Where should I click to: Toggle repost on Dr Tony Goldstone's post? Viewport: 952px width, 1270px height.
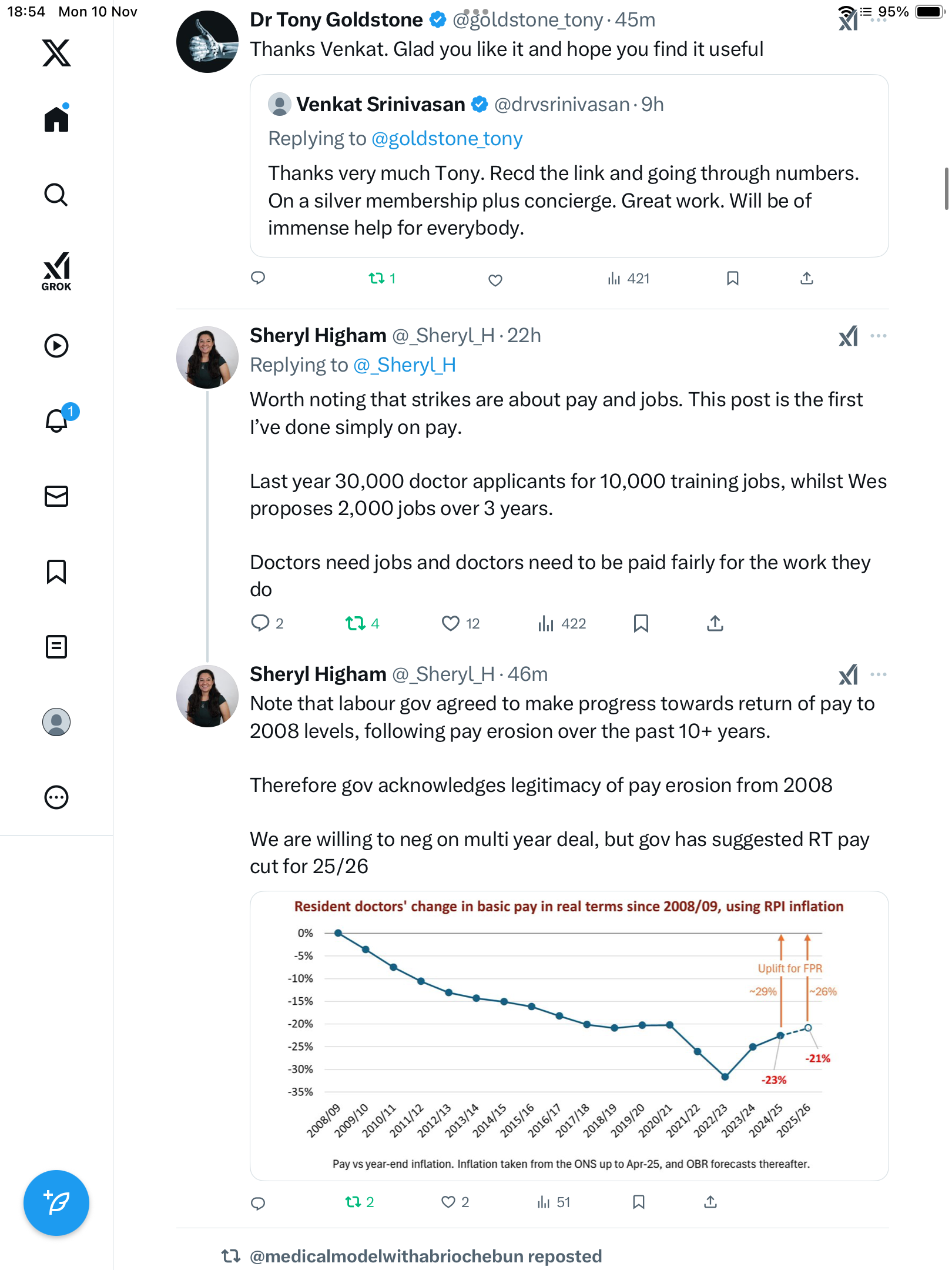click(x=376, y=278)
